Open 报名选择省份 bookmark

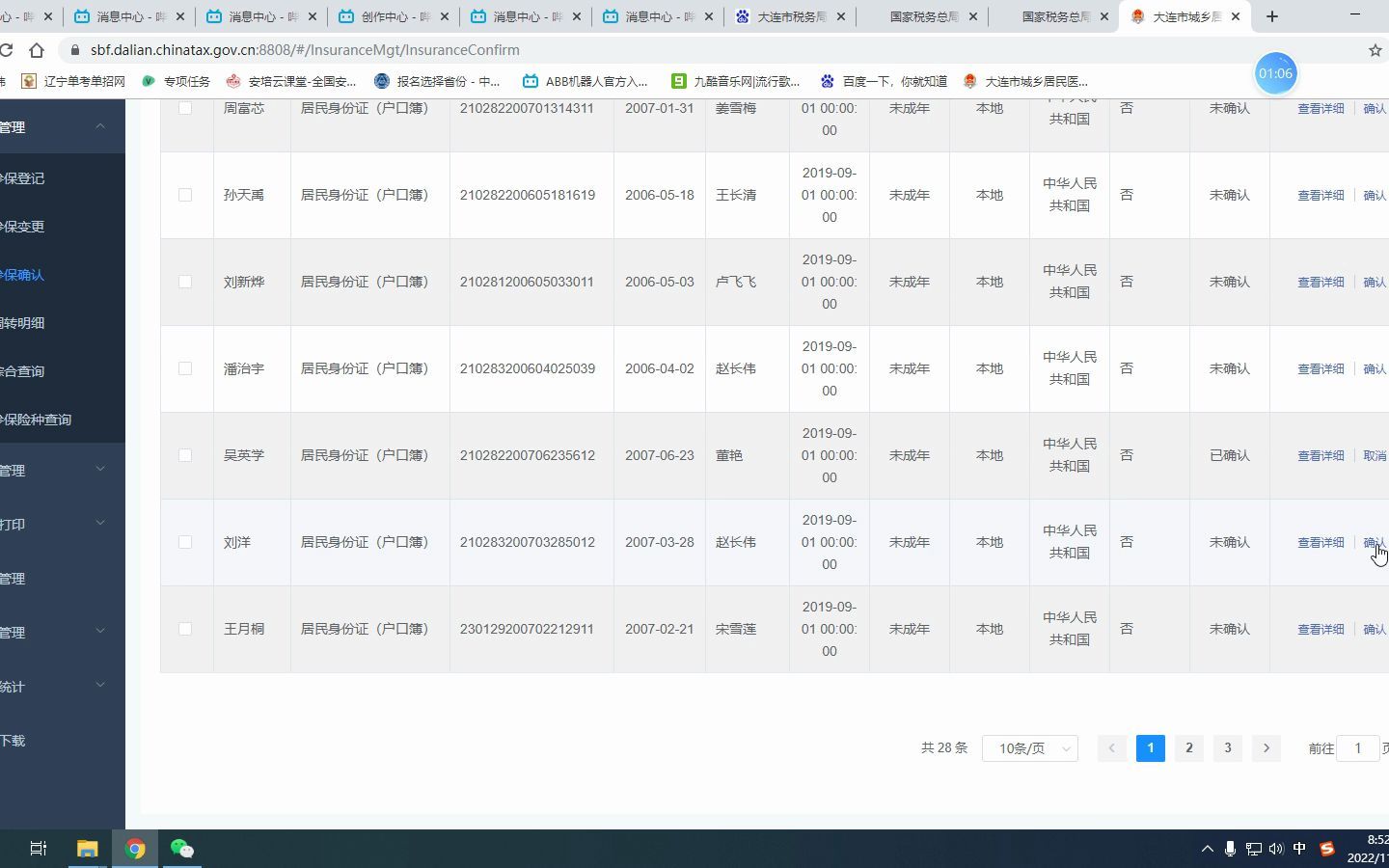point(438,82)
